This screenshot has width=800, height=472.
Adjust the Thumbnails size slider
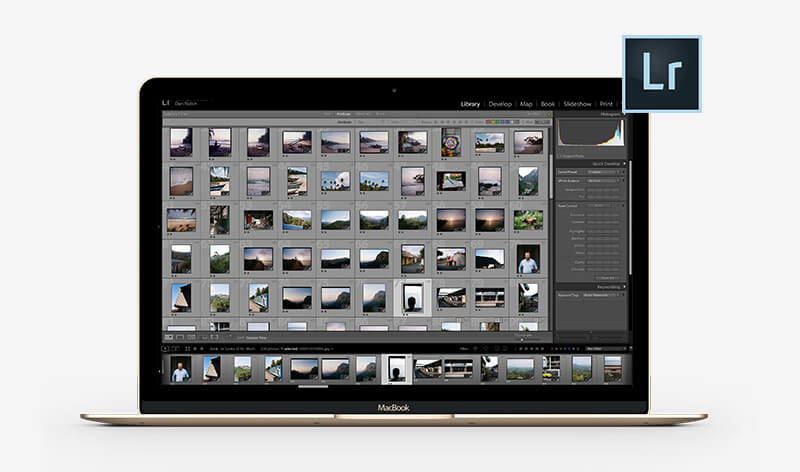click(528, 339)
